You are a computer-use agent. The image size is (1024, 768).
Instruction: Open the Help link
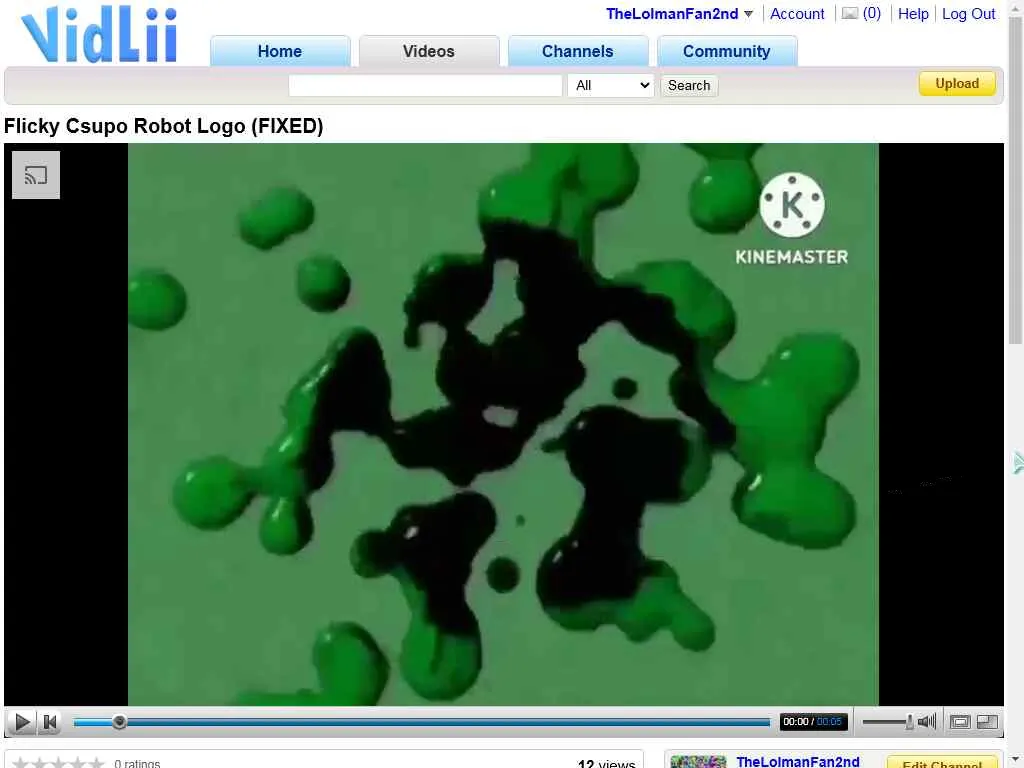[913, 14]
